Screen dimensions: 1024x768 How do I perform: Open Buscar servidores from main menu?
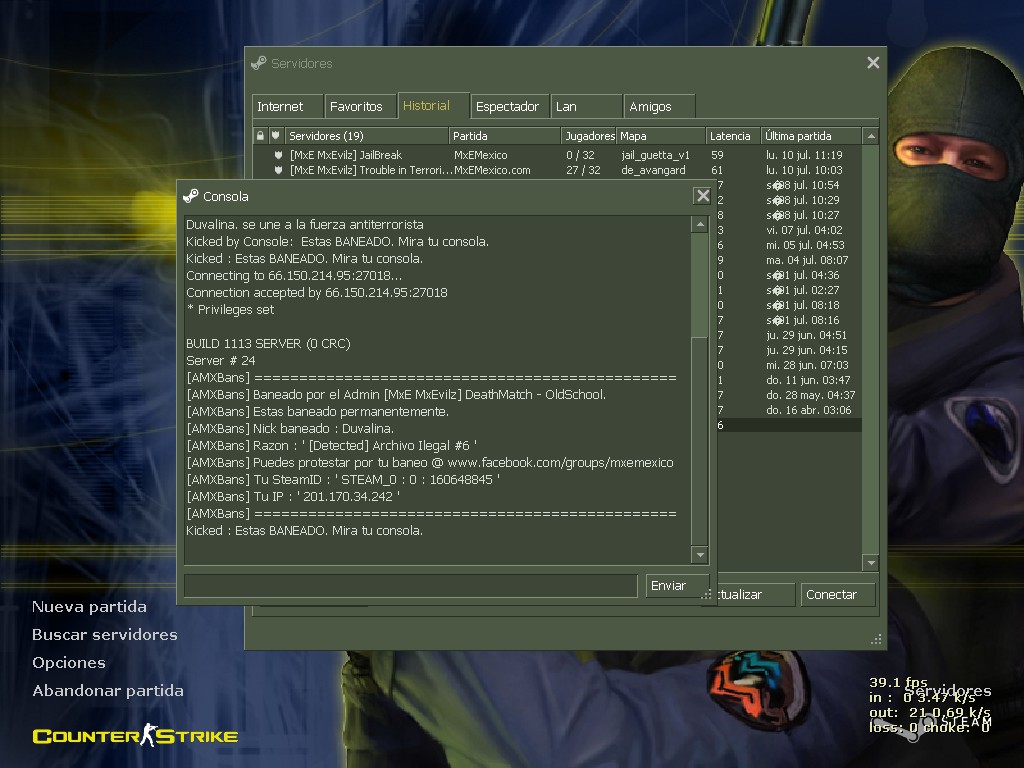(x=104, y=634)
